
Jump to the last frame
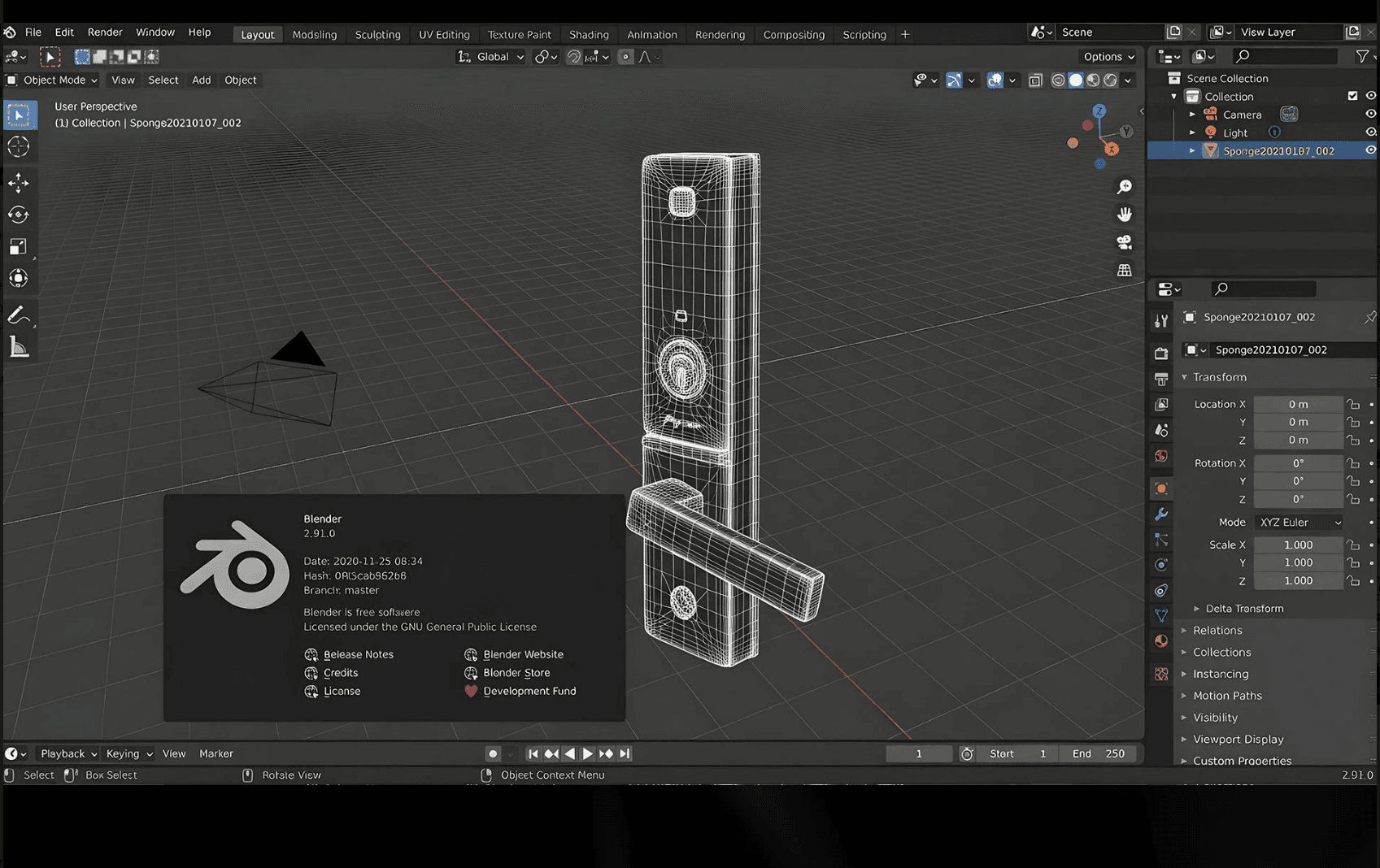pos(625,753)
